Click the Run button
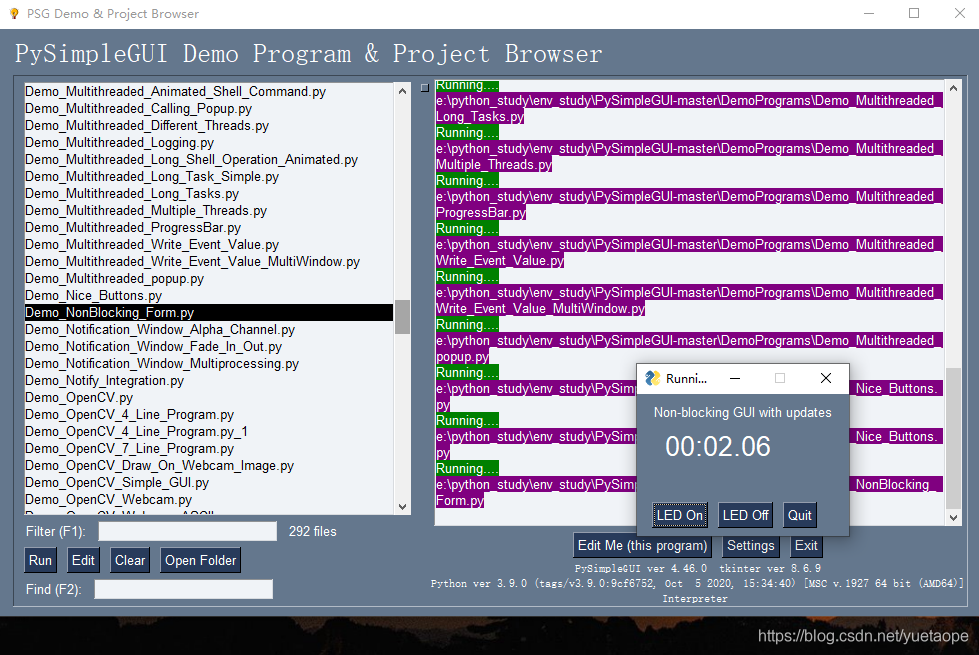The height and width of the screenshot is (655, 979). click(x=41, y=560)
